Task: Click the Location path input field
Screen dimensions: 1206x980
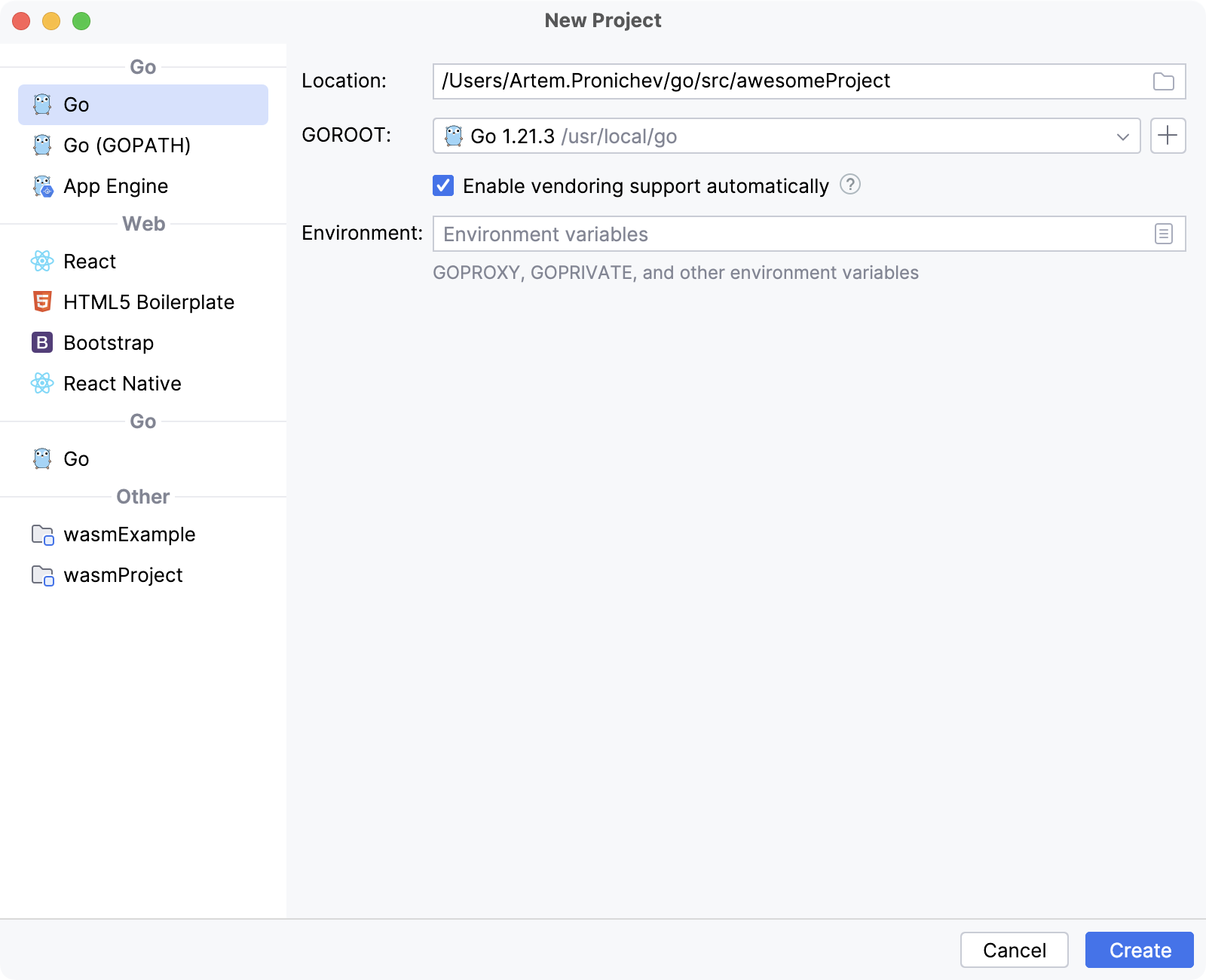Action: tap(754, 81)
